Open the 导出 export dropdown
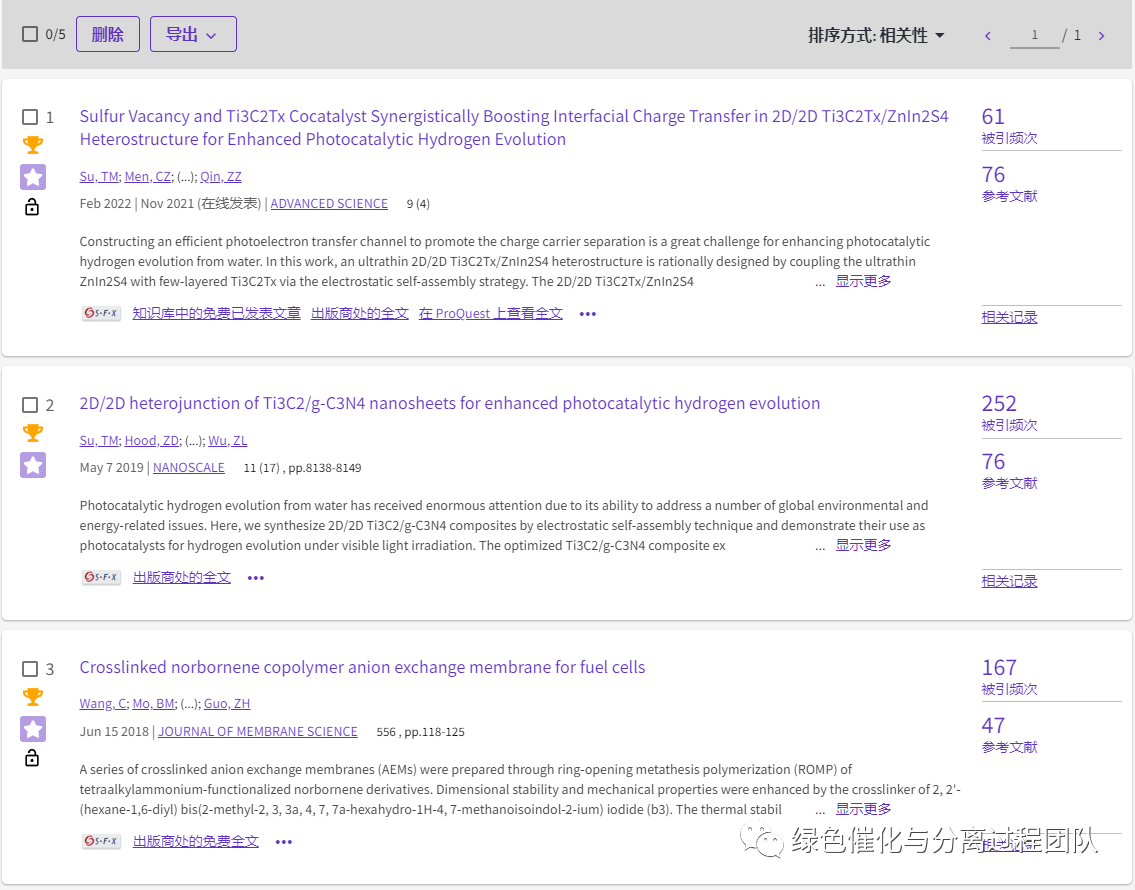Viewport: 1135px width, 890px height. tap(193, 34)
